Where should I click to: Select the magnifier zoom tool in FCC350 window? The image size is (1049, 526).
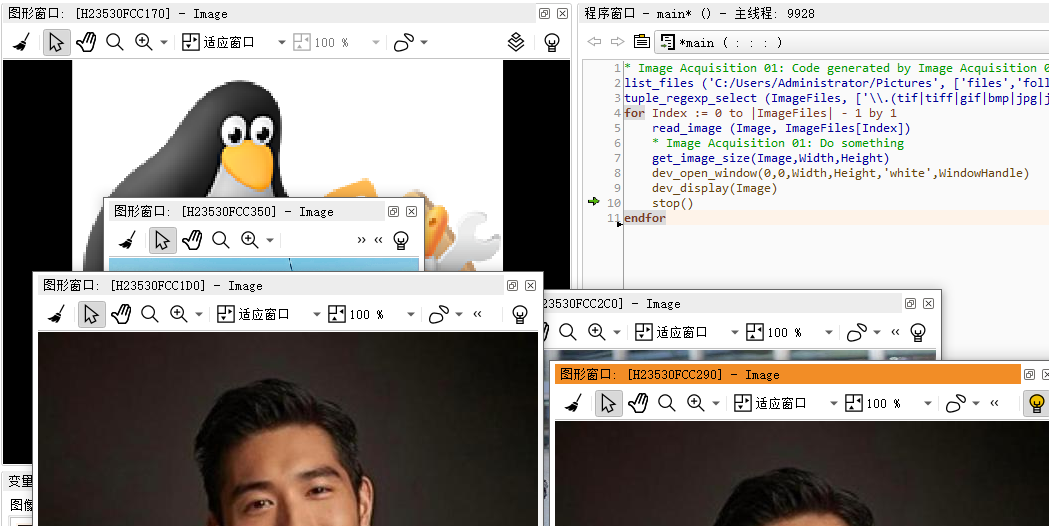[221, 240]
